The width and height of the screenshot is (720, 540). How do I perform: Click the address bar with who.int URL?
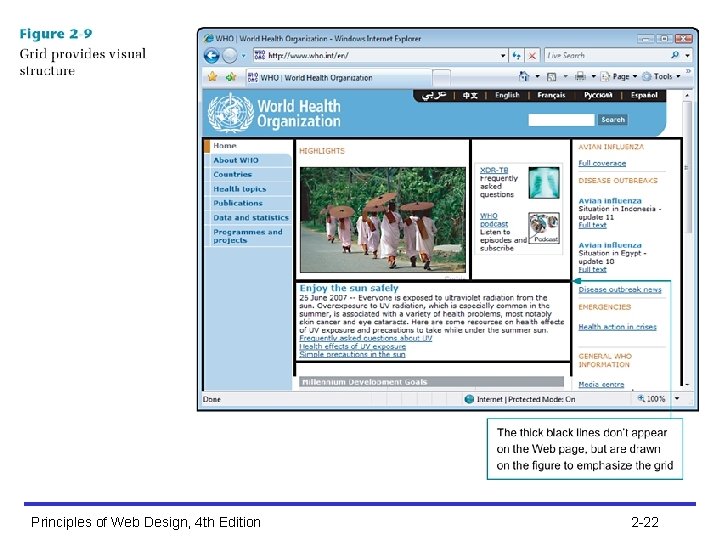point(375,56)
